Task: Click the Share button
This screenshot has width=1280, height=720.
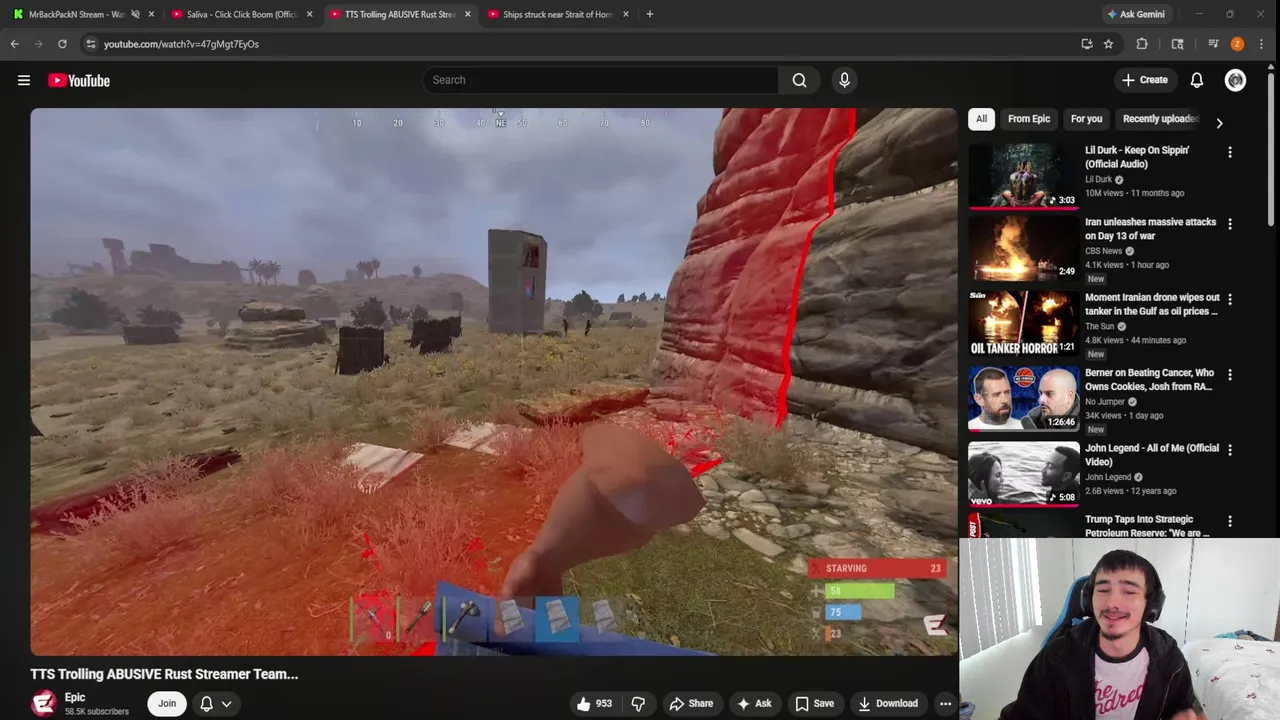Action: click(691, 704)
